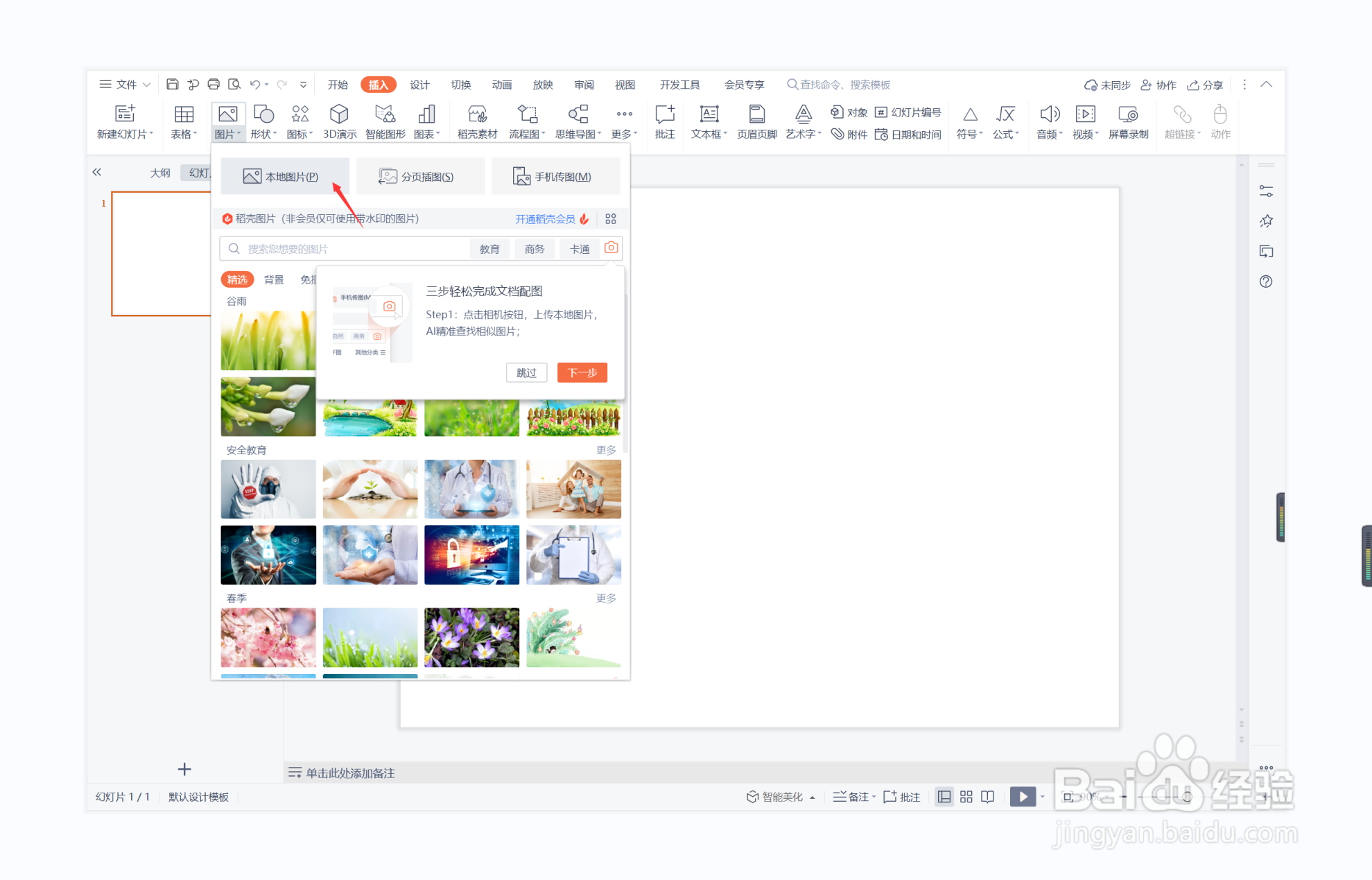Switch to the 设计 ribbon tab

pos(419,84)
